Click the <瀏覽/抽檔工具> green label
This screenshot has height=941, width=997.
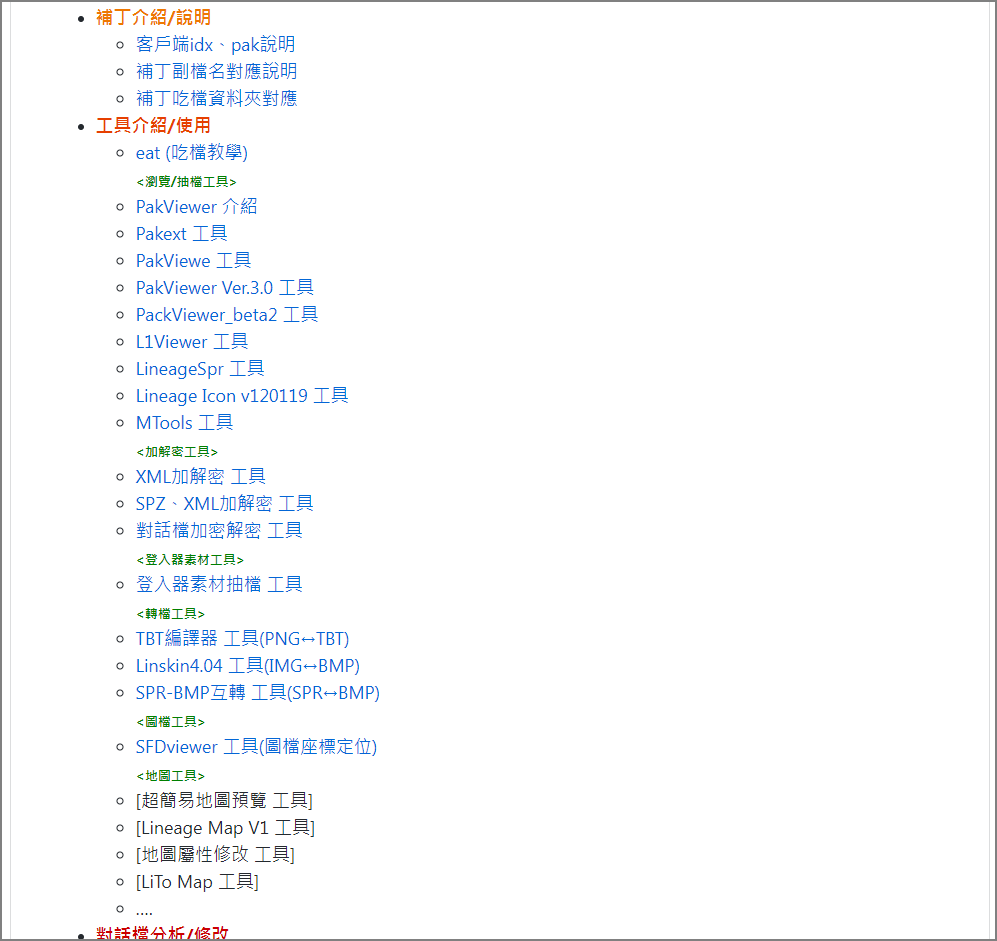186,182
